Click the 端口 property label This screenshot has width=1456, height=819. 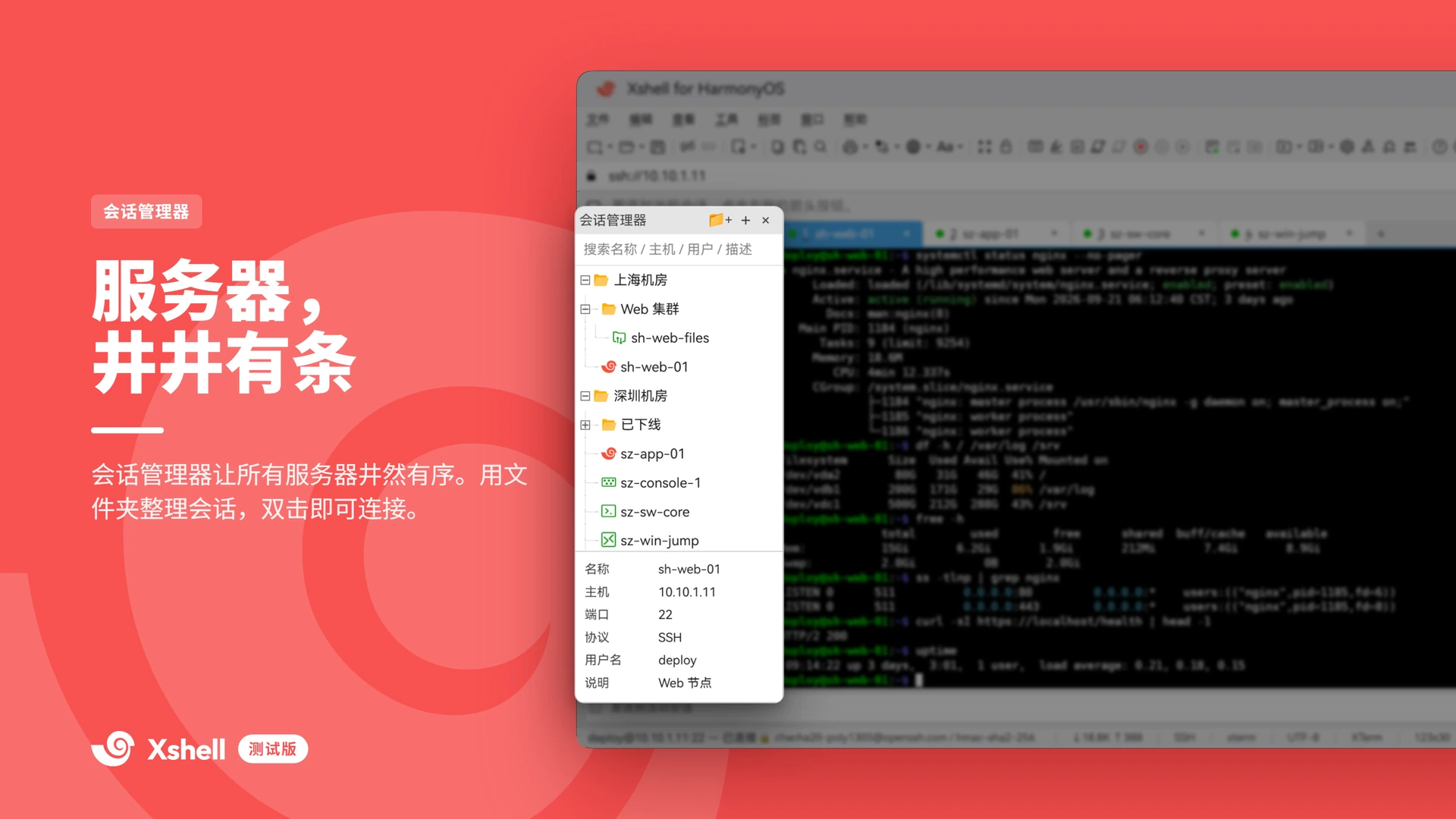point(597,614)
